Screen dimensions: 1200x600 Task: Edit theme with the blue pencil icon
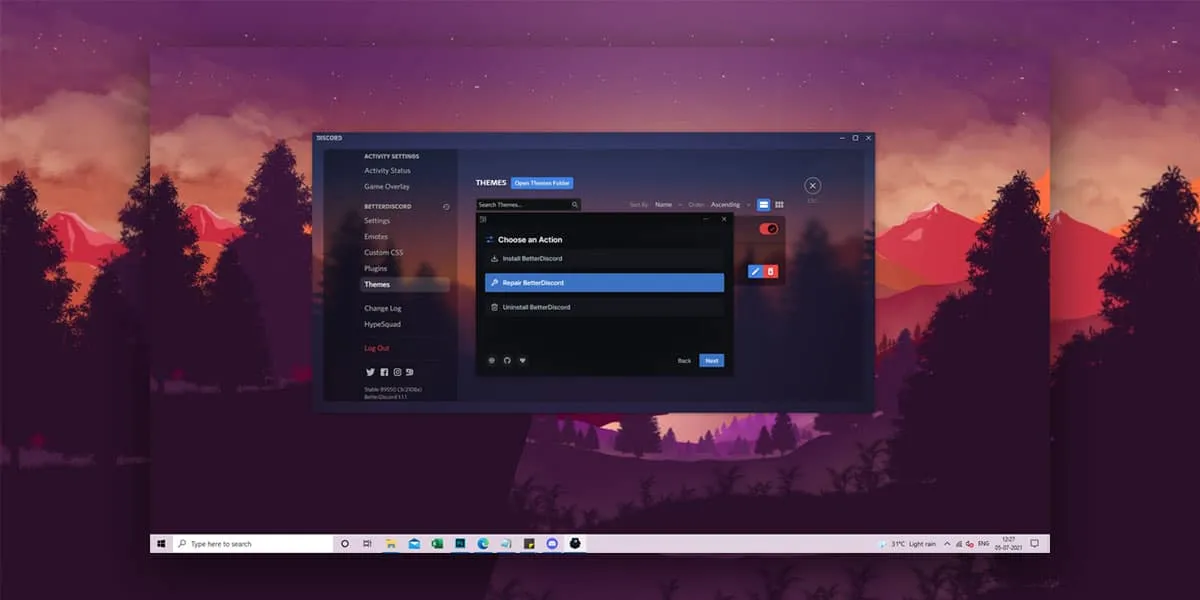pyautogui.click(x=756, y=271)
